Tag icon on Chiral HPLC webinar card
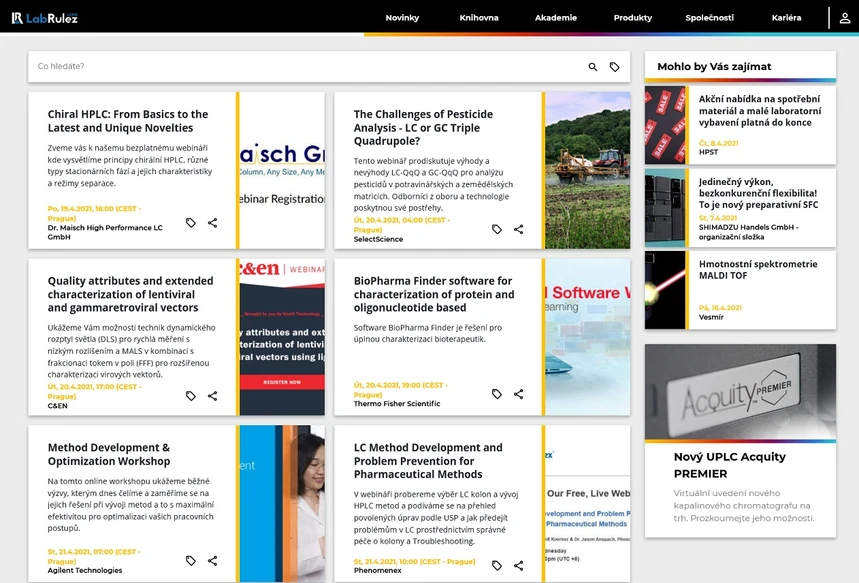The height and width of the screenshot is (583, 859). point(191,222)
